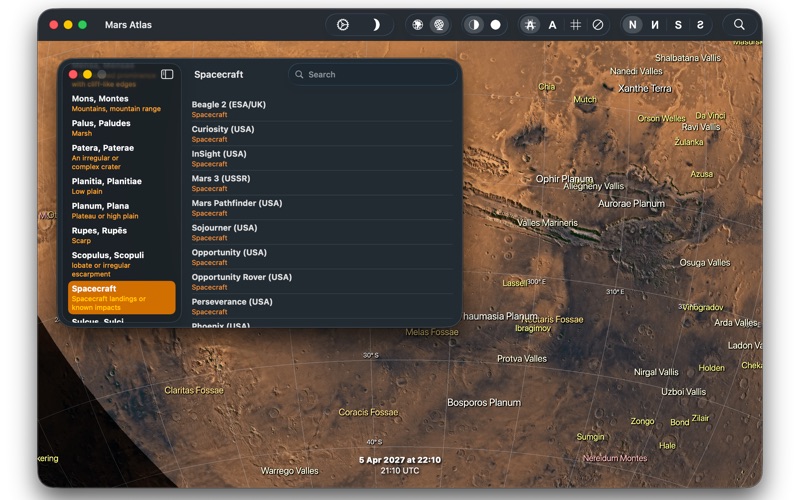Open Curiosity (USA) entry
Screen dimensions: 800x500
pos(322,134)
